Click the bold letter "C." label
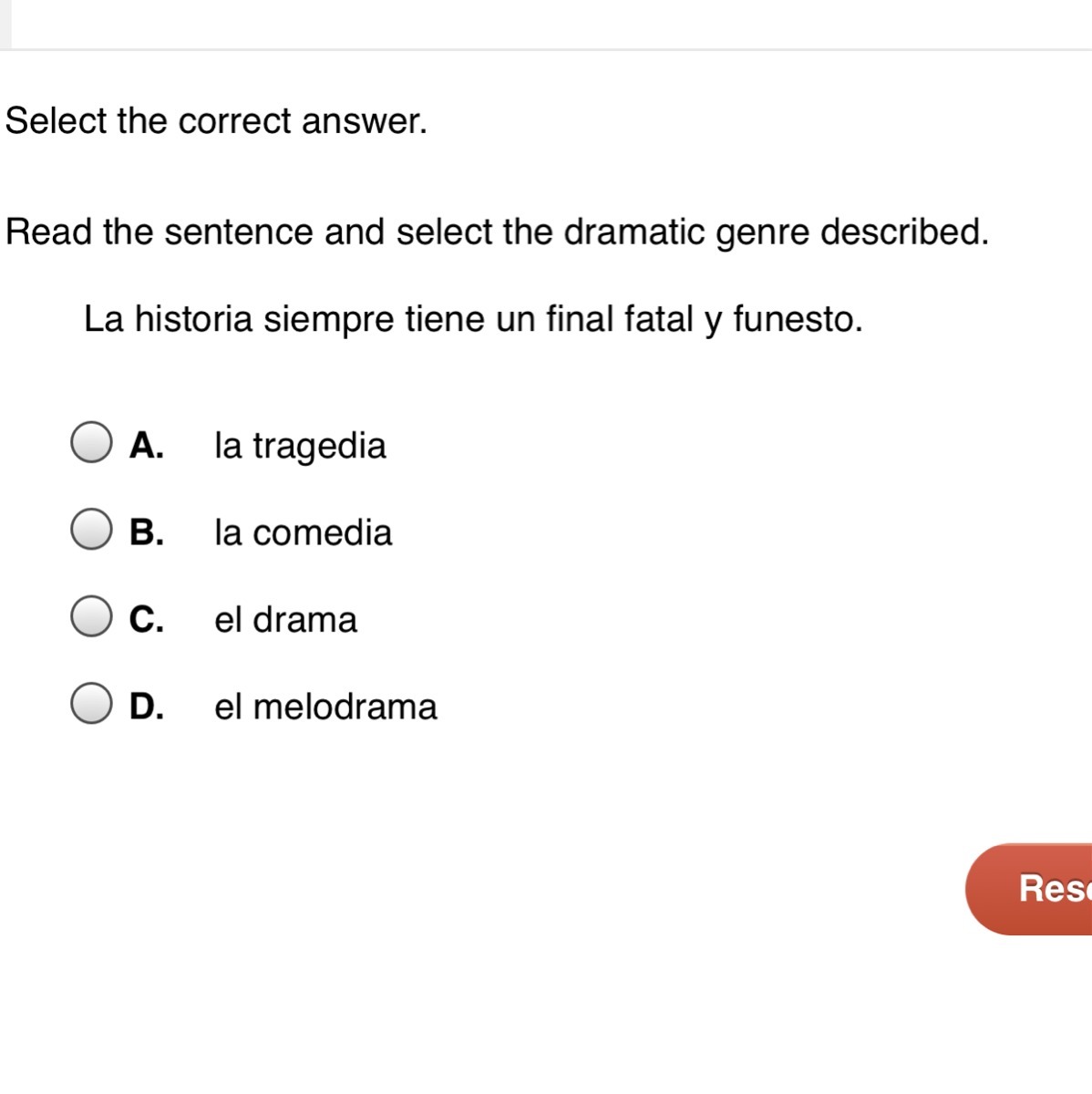The height and width of the screenshot is (1094, 1092). point(147,620)
